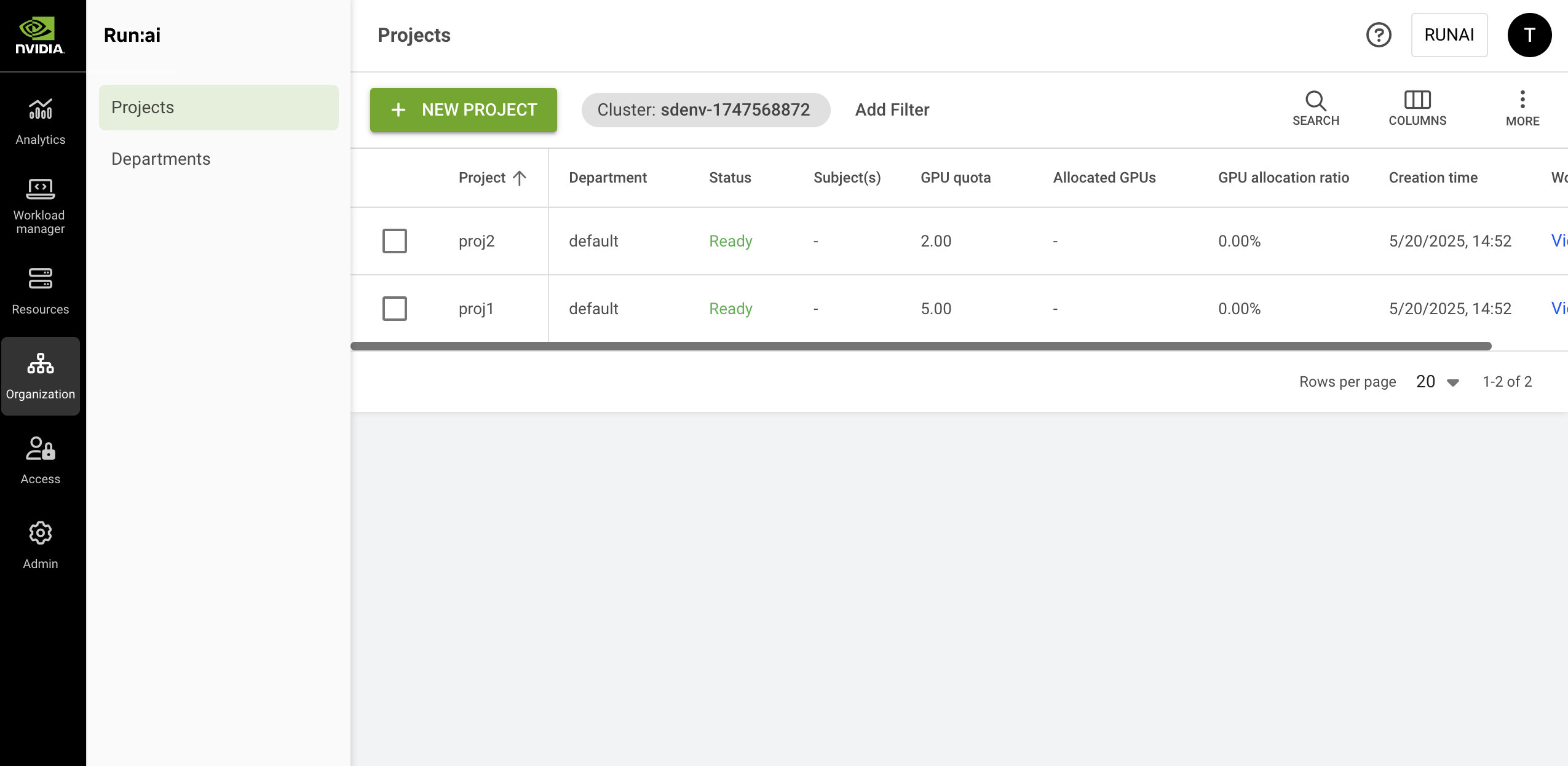Check the proj1 row checkbox
The image size is (1568, 766).
point(395,309)
